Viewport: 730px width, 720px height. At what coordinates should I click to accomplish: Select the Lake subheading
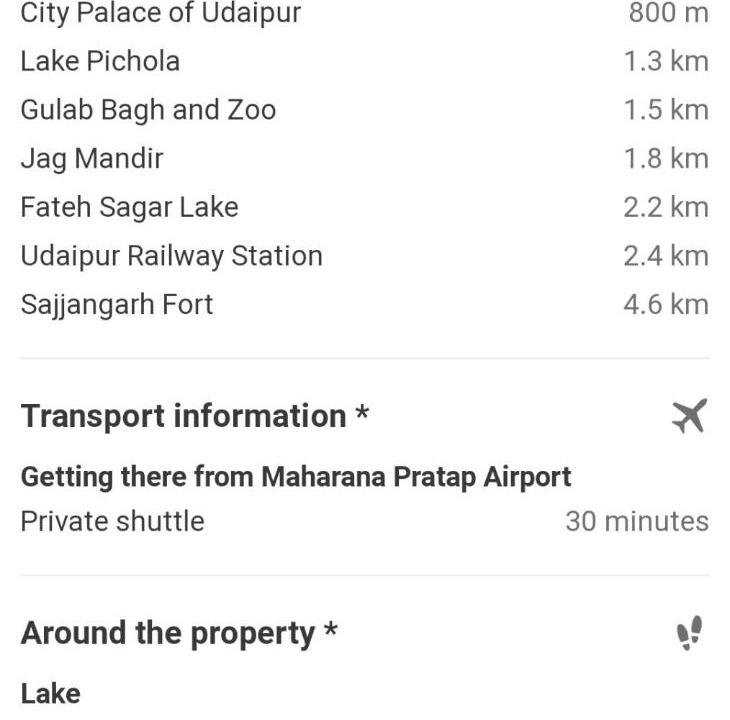tap(50, 693)
